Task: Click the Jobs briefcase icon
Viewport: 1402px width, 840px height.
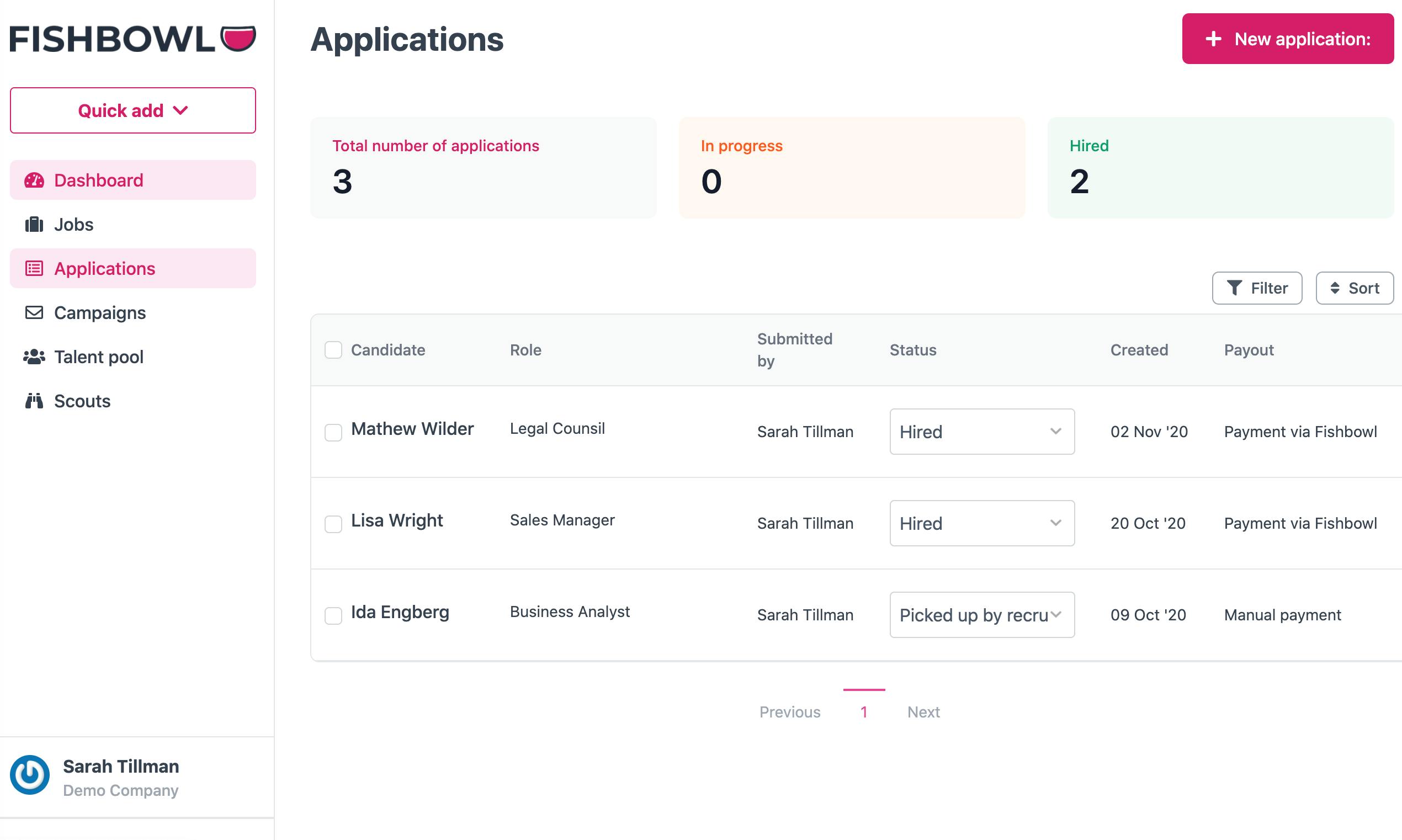Action: click(34, 224)
